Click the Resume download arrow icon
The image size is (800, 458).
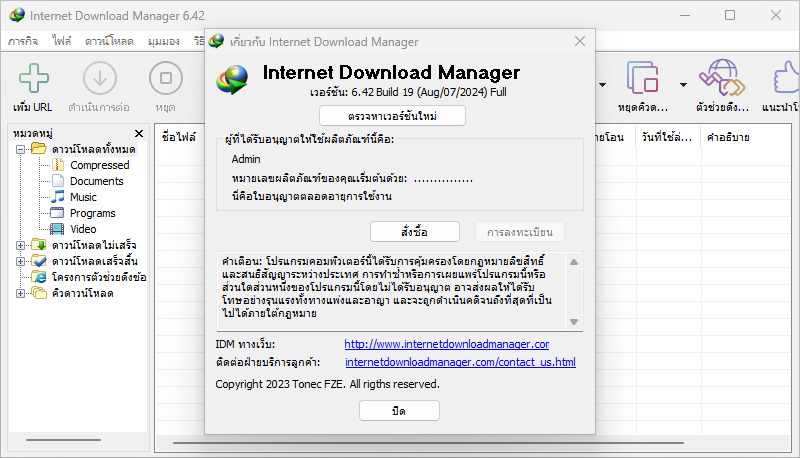coord(99,79)
